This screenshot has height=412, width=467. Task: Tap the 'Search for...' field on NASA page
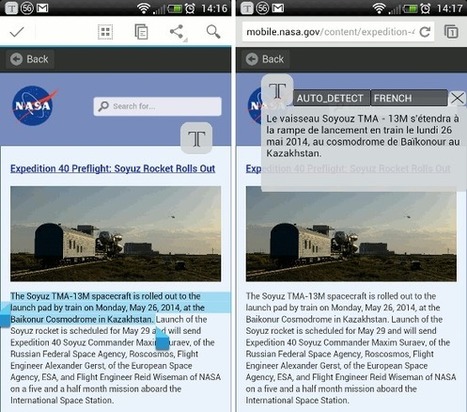tap(157, 106)
